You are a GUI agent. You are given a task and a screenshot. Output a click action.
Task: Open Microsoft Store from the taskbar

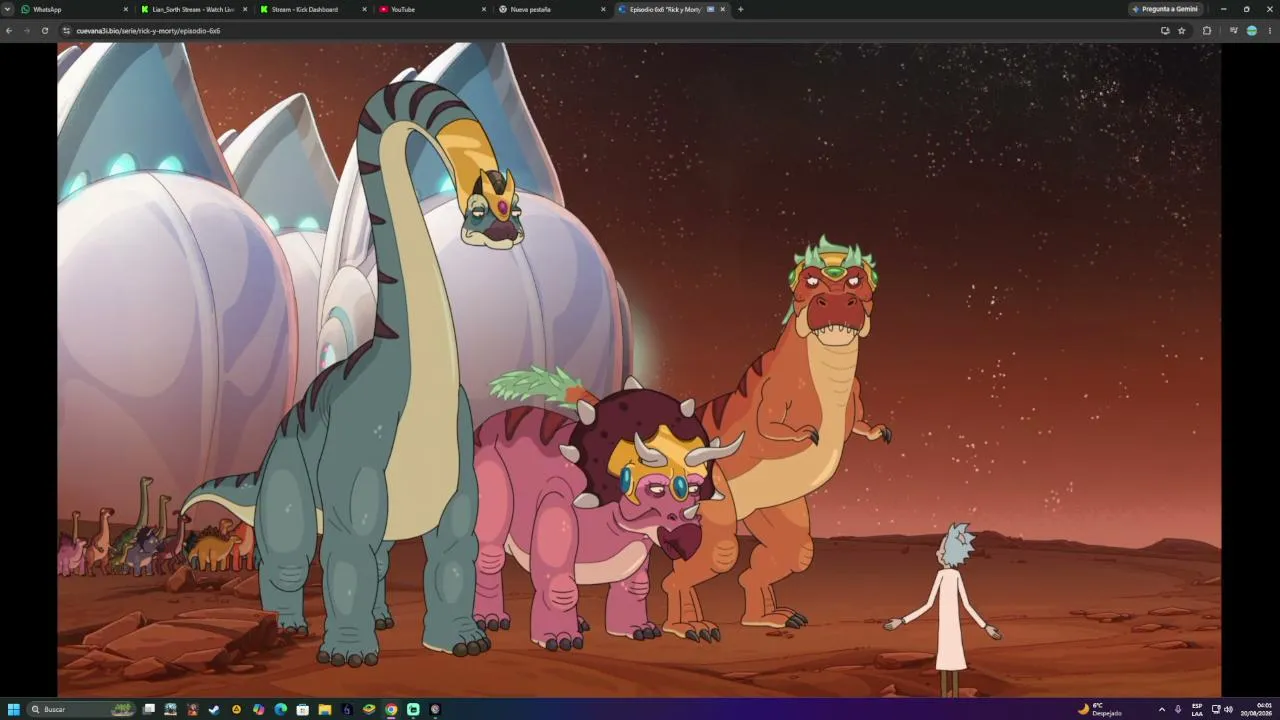pyautogui.click(x=303, y=709)
